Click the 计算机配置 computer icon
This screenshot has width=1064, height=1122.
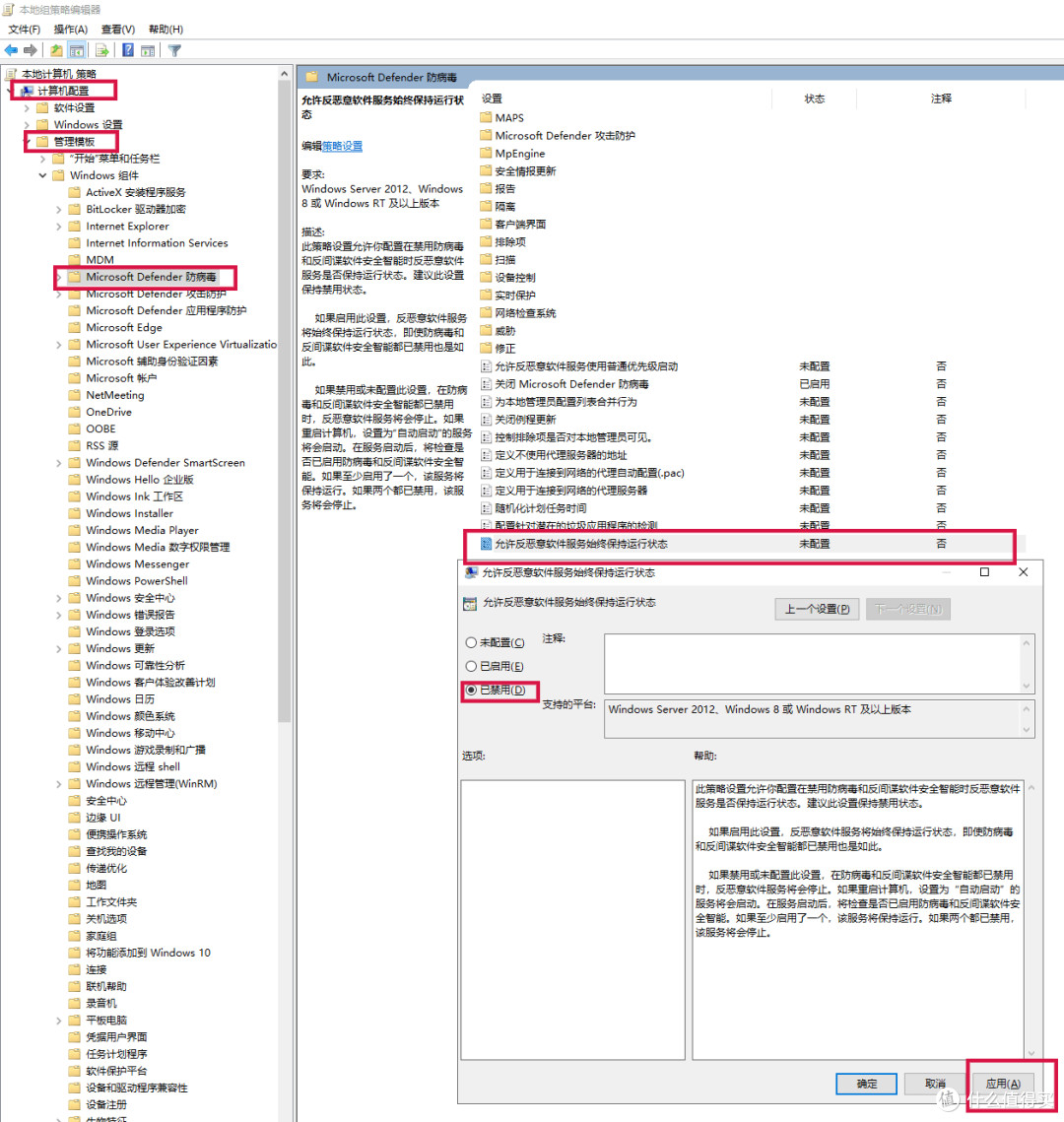28,91
